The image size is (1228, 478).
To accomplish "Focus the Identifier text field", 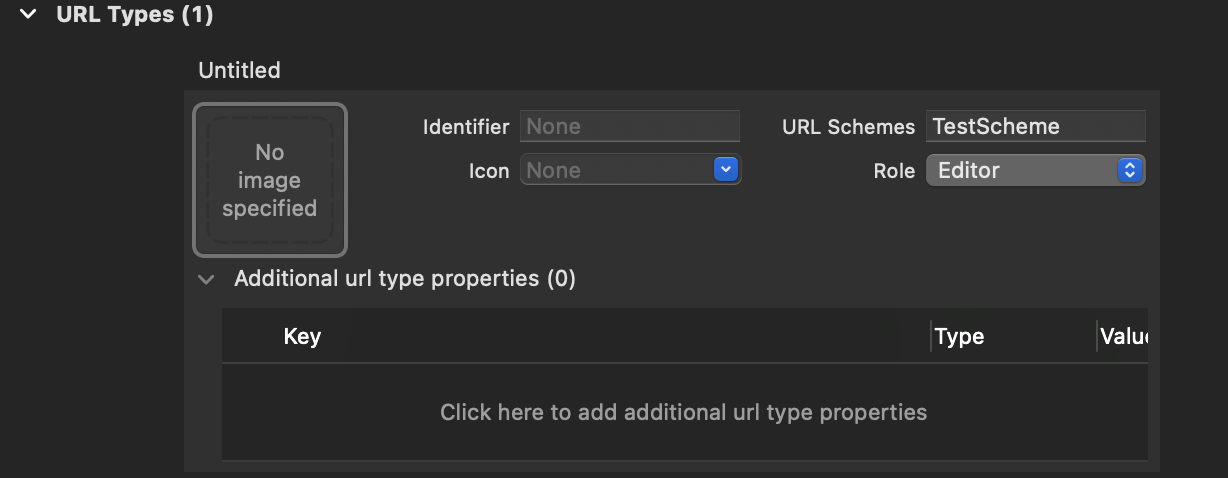I will [x=630, y=126].
